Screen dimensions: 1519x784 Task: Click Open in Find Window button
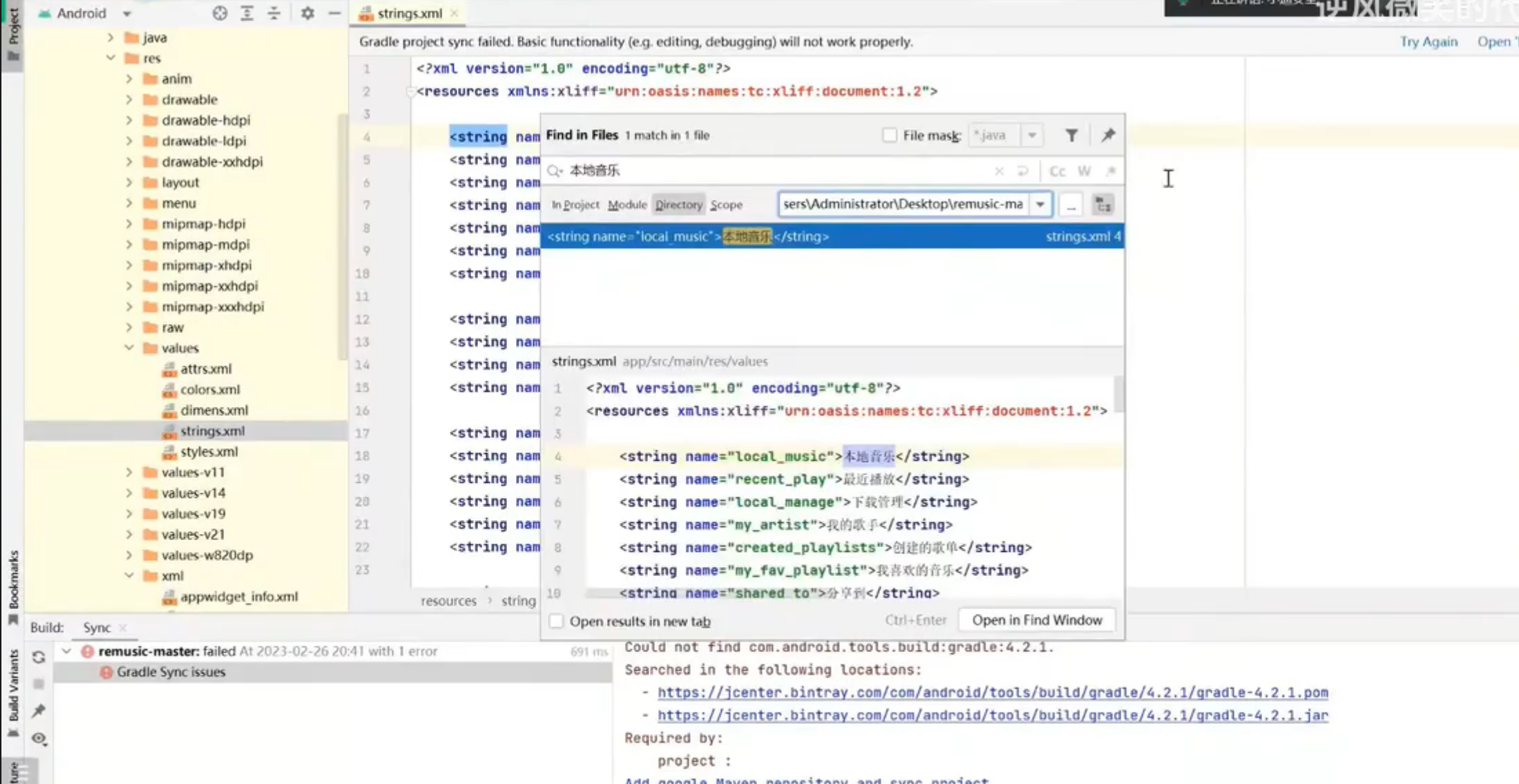pyautogui.click(x=1037, y=620)
